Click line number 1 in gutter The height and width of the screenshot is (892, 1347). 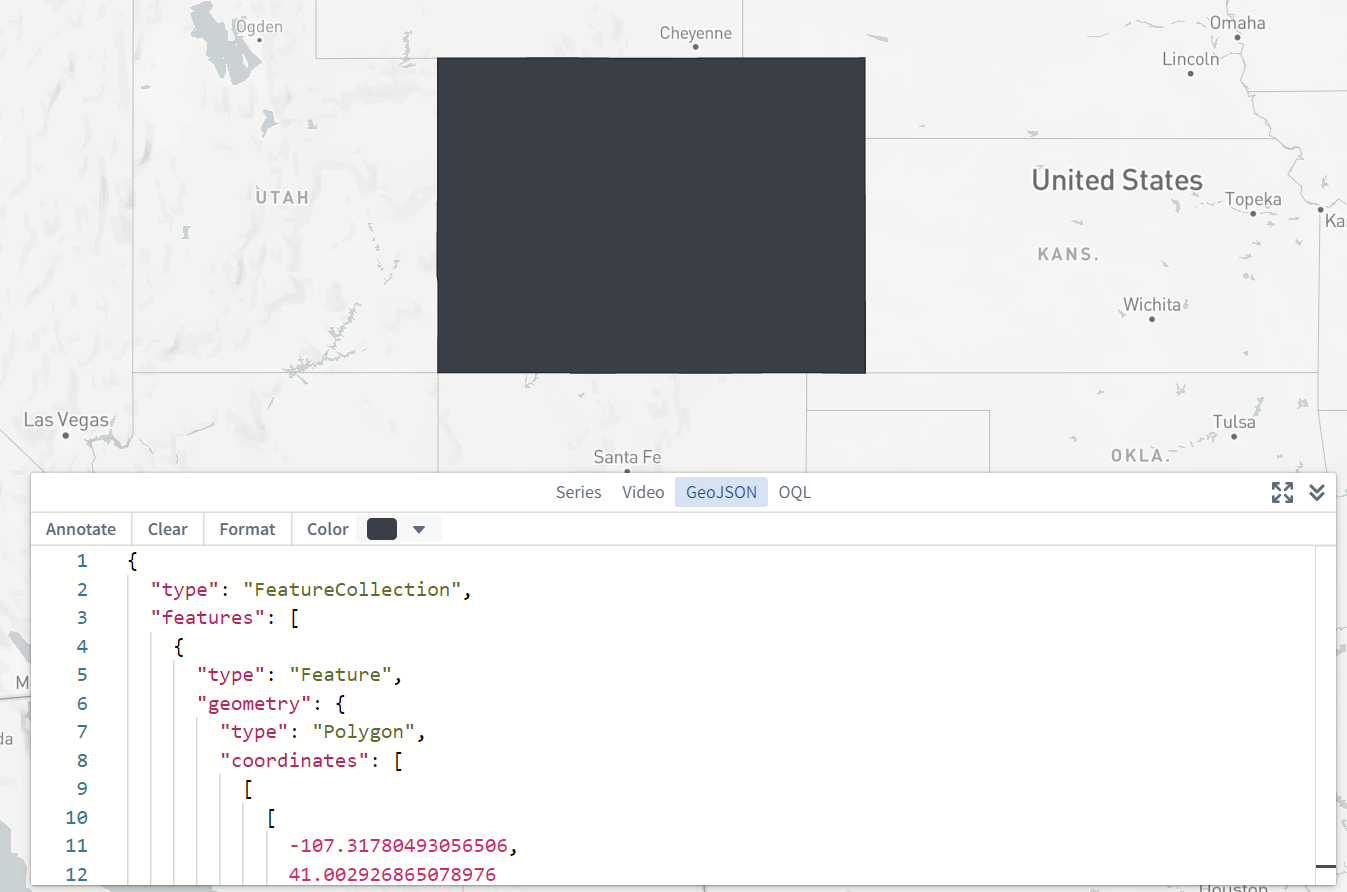click(82, 561)
